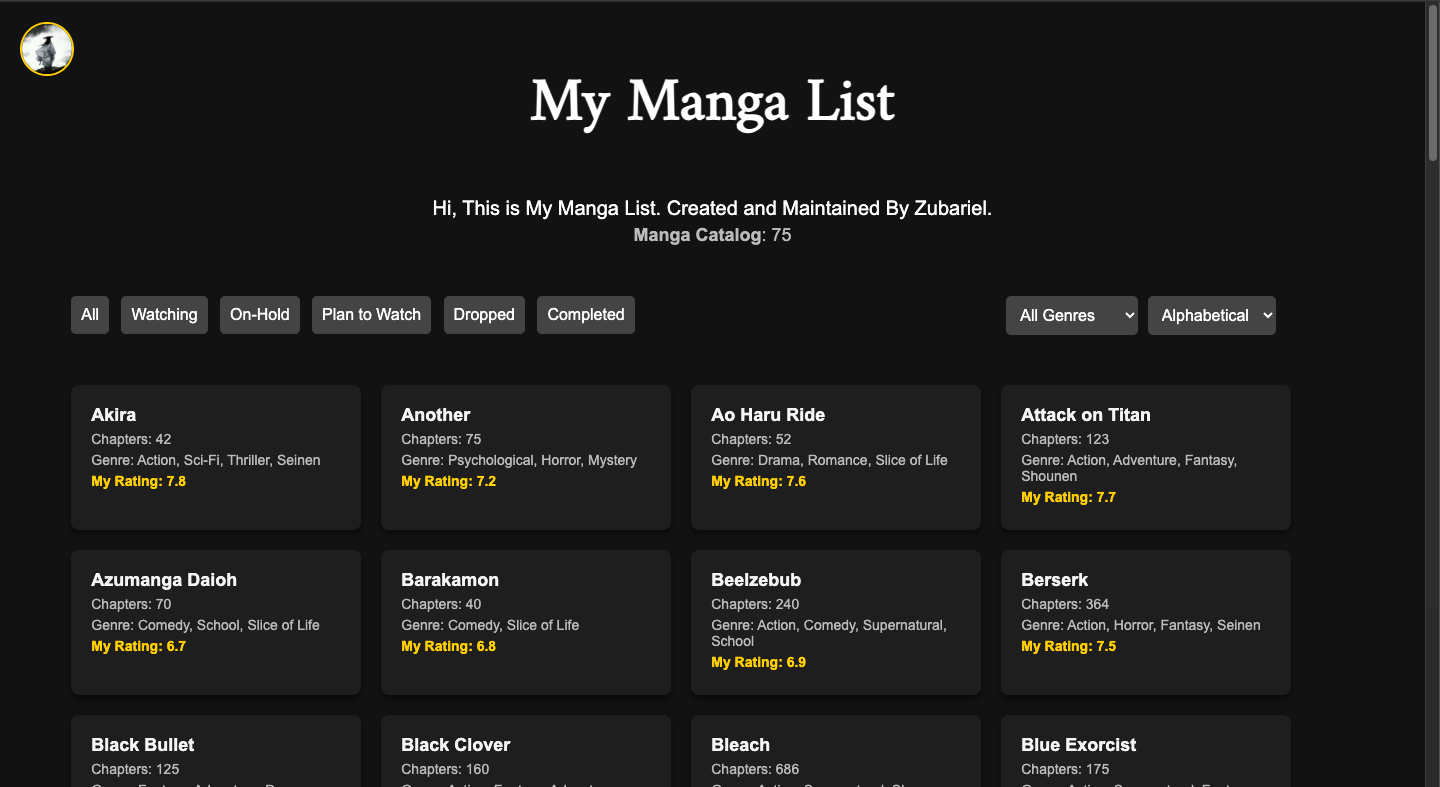Open the All Genres dropdown
The width and height of the screenshot is (1440, 787).
pos(1071,315)
